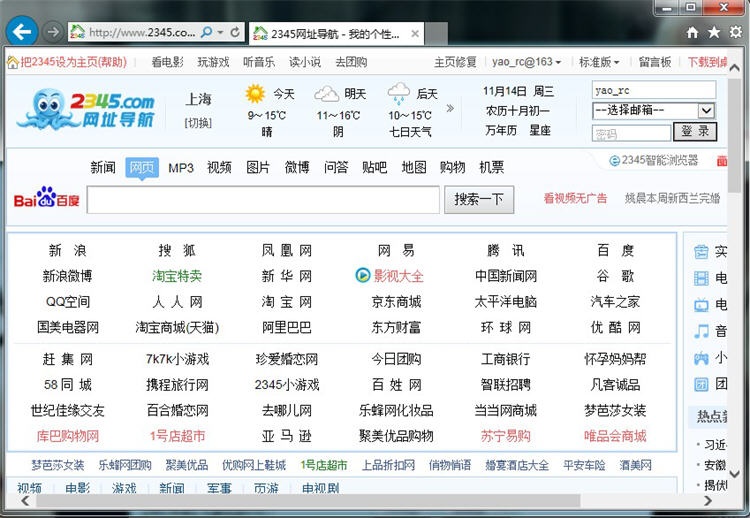The image size is (750, 518).
Task: Open the browser home icon
Action: (x=692, y=33)
